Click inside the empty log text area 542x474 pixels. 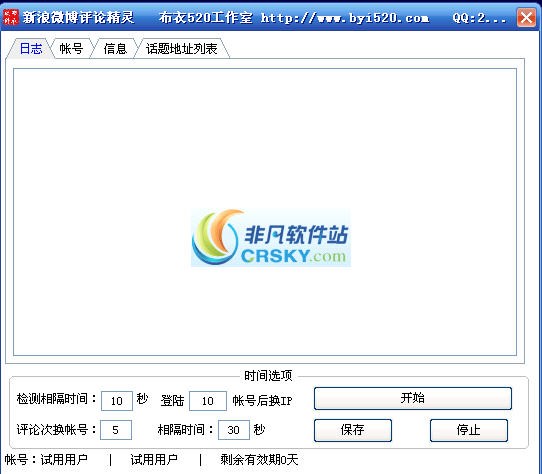[x=265, y=212]
